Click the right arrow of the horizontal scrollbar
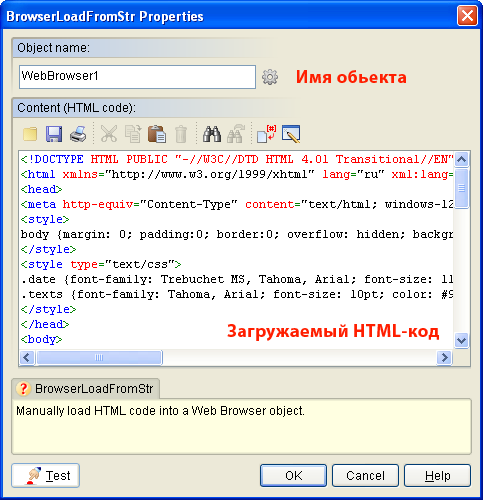483x500 pixels. tap(444, 358)
